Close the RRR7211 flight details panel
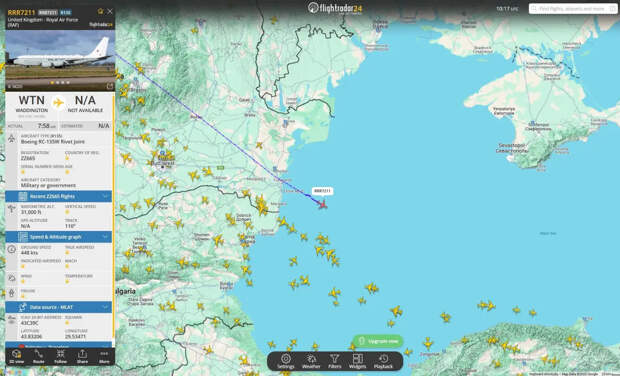The image size is (620, 376). [x=110, y=11]
